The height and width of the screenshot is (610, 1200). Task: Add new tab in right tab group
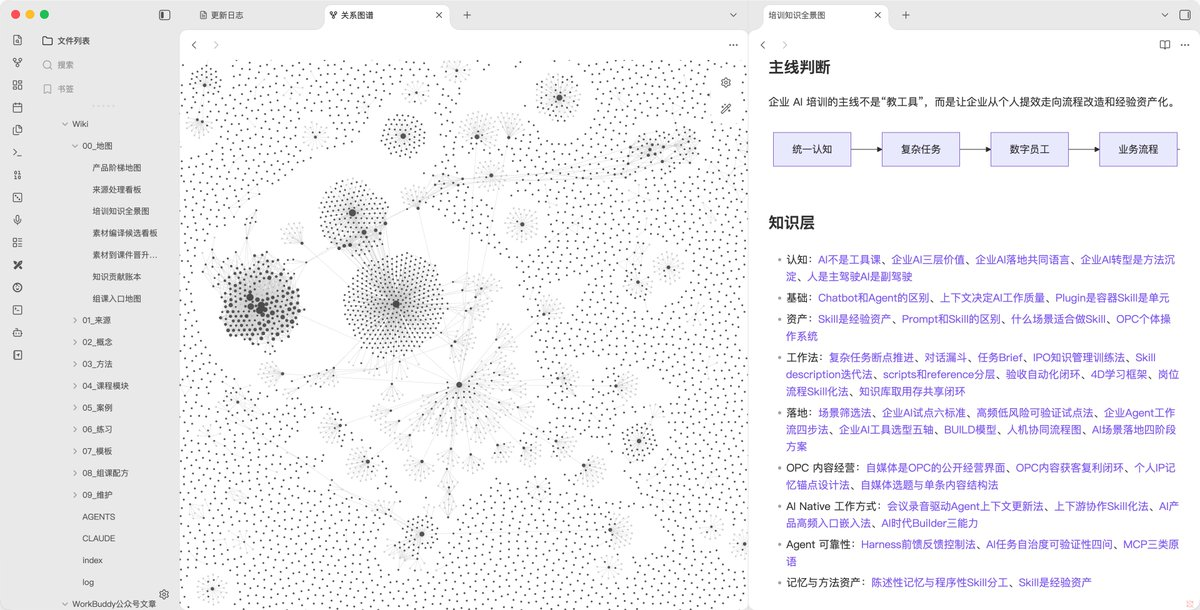[x=905, y=15]
